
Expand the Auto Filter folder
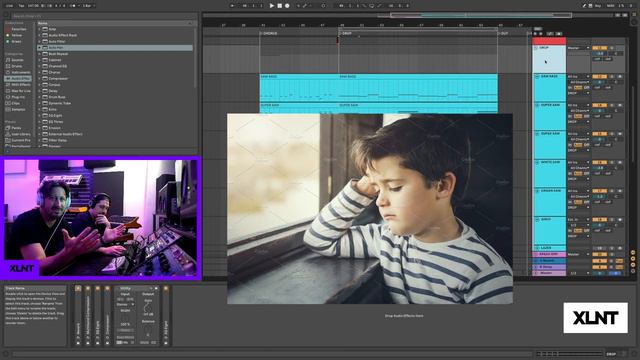pos(40,42)
